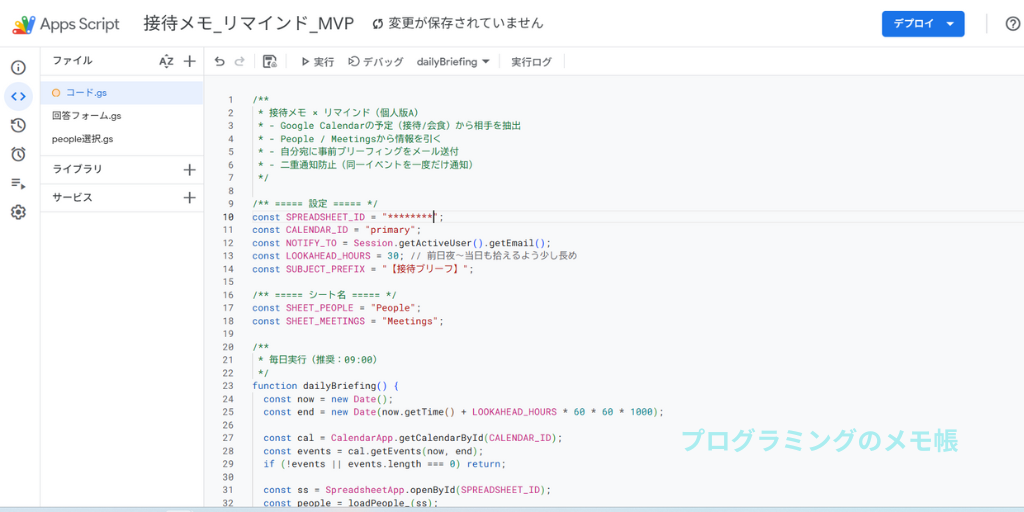Run the script with 実行 button

click(317, 62)
